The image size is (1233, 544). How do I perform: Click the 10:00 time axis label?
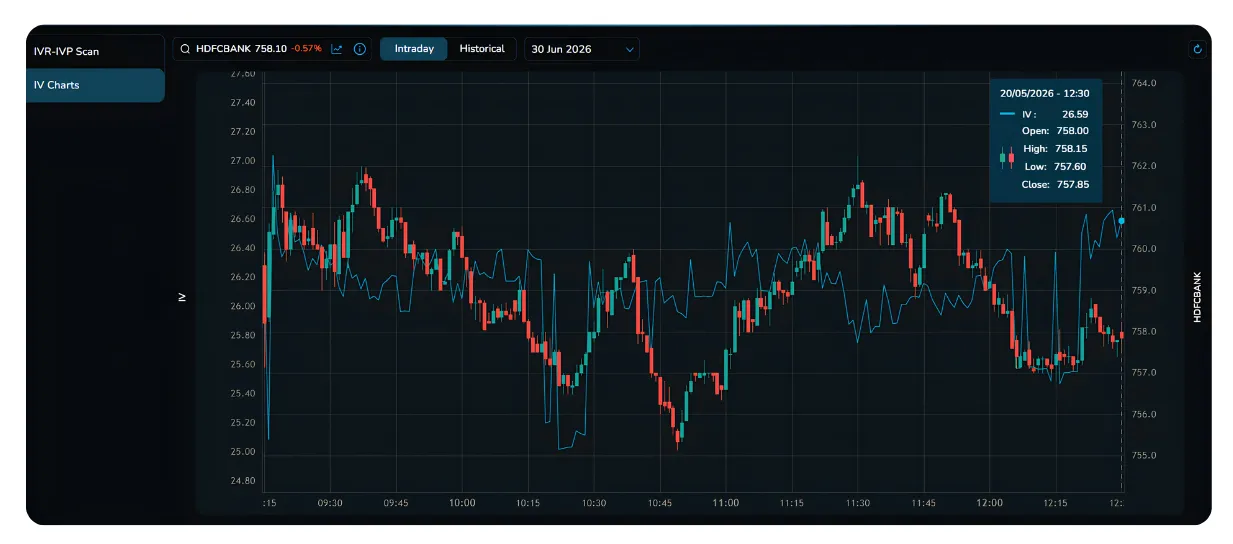(462, 503)
